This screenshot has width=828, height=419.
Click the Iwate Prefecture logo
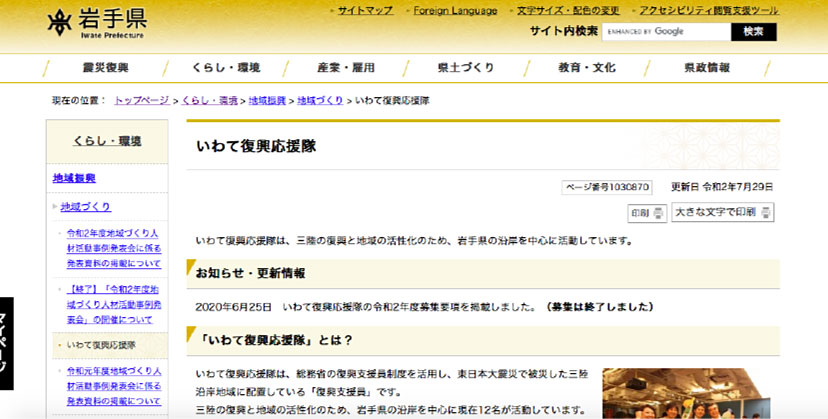point(97,23)
